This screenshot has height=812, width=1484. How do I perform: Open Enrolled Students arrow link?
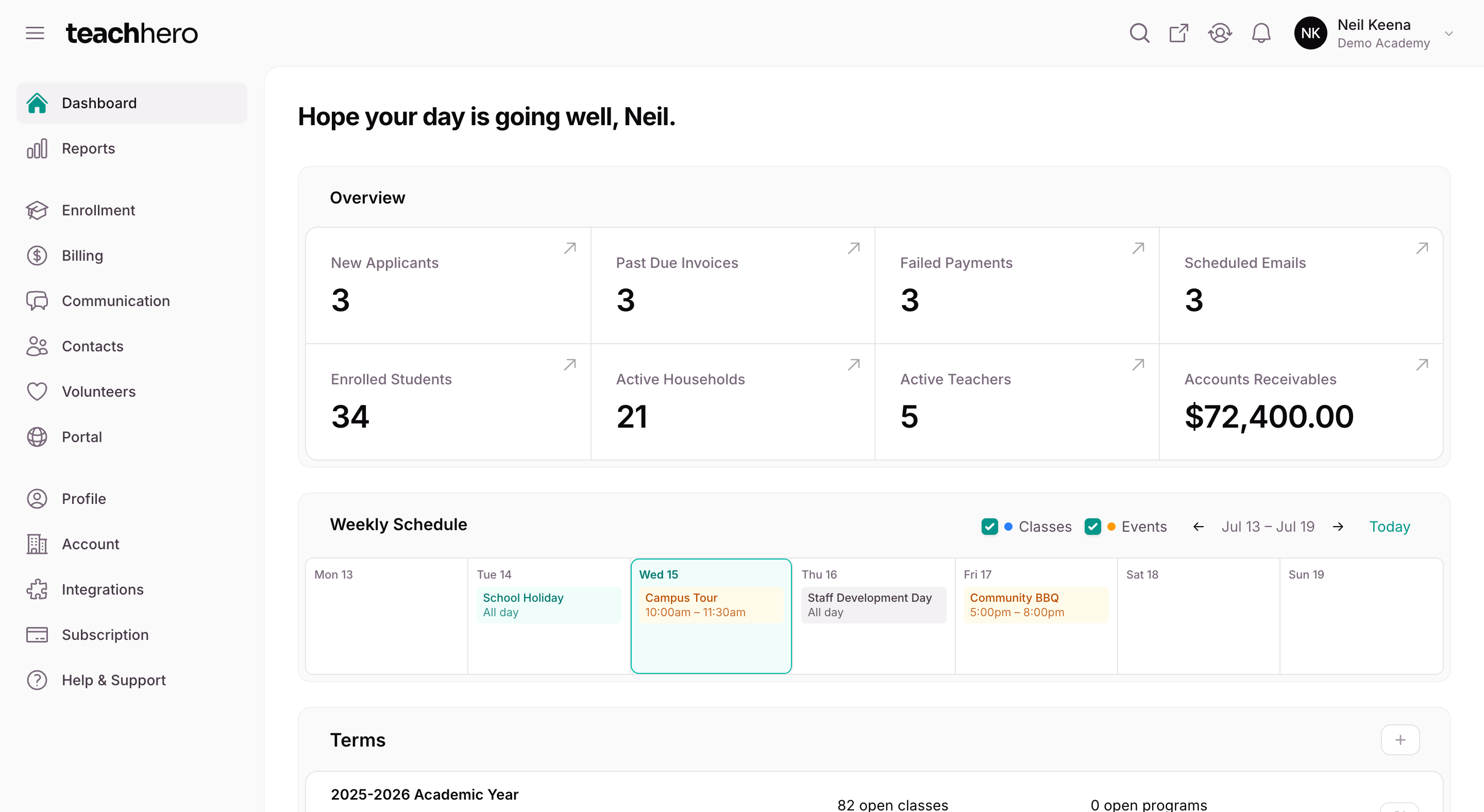570,365
